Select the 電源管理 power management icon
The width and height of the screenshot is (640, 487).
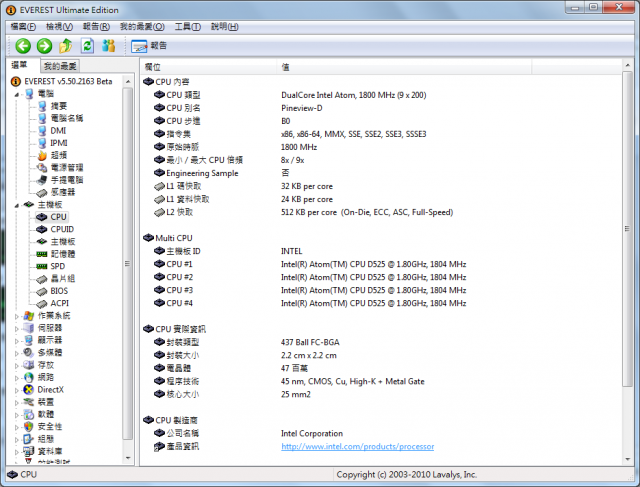42,167
